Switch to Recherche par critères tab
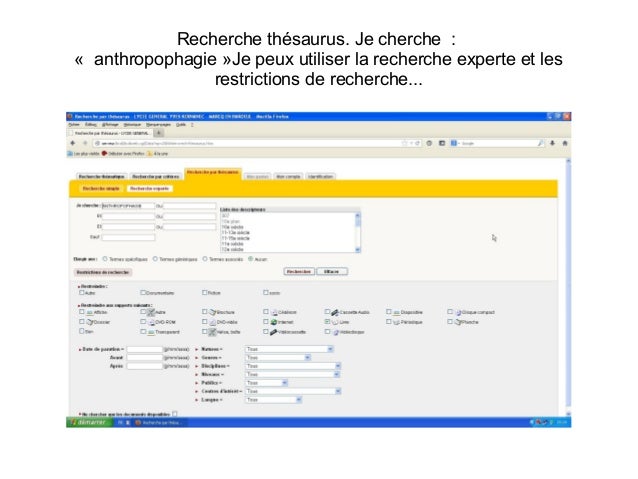Screen dimensions: 638x479 coord(155,177)
